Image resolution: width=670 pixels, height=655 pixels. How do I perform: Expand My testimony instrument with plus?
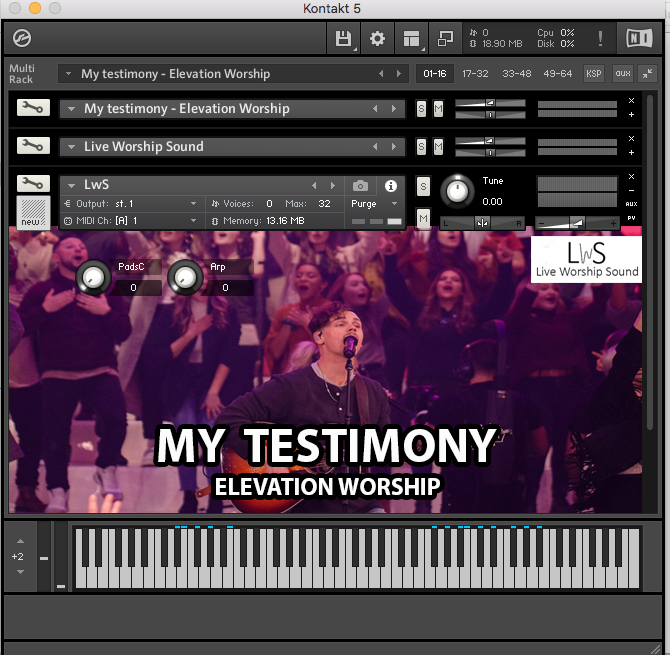pos(631,115)
